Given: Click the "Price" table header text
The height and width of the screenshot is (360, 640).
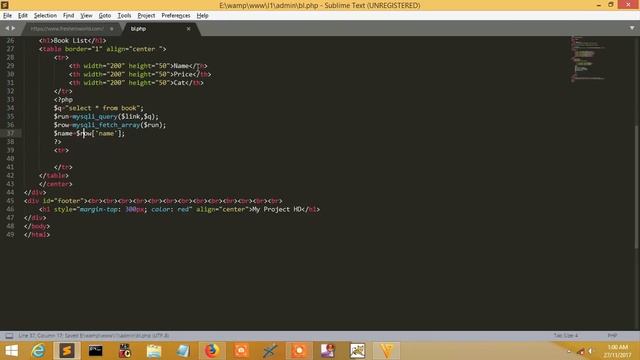Looking at the screenshot, I should (x=183, y=74).
